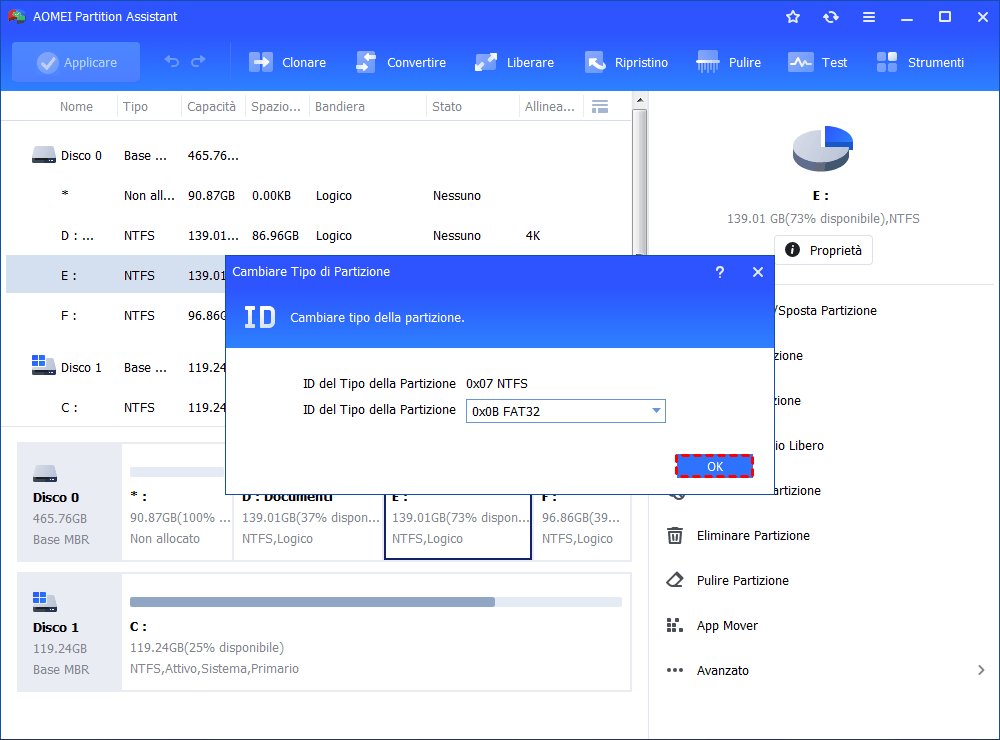Click the eraser icon for Pulire Partizione
This screenshot has width=1000, height=740.
pyautogui.click(x=675, y=580)
